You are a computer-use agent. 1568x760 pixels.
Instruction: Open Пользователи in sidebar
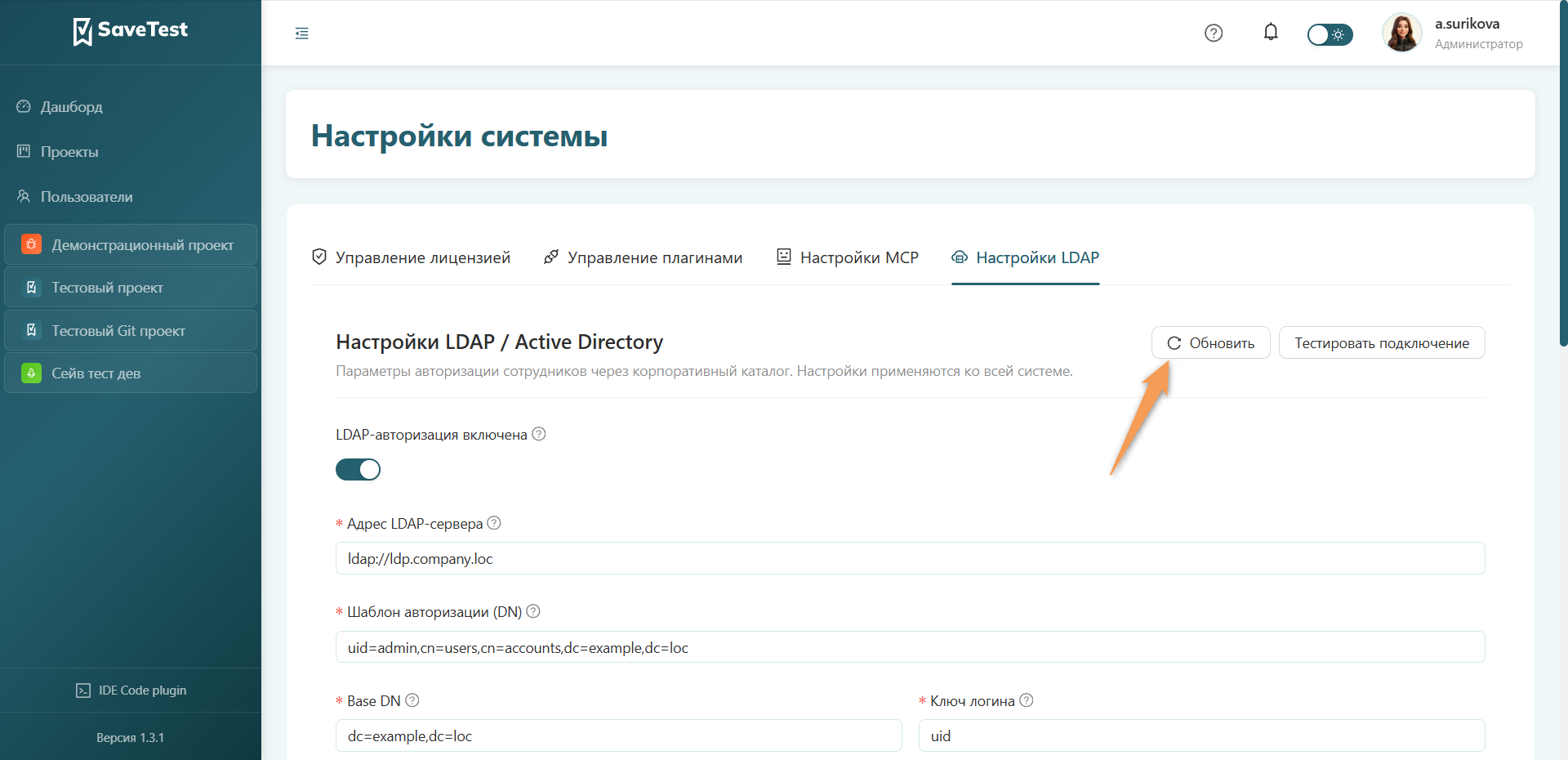(x=131, y=197)
